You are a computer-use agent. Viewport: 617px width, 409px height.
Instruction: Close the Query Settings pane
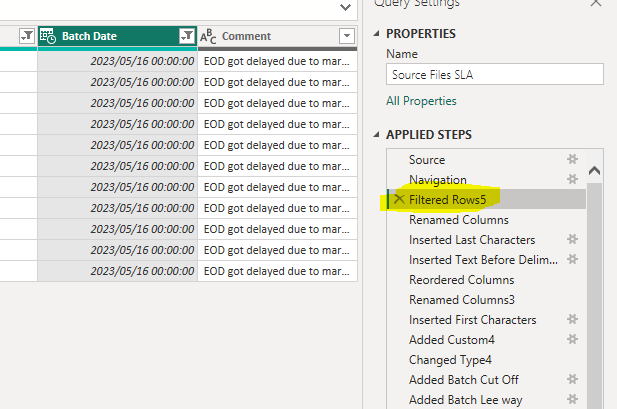click(596, 3)
